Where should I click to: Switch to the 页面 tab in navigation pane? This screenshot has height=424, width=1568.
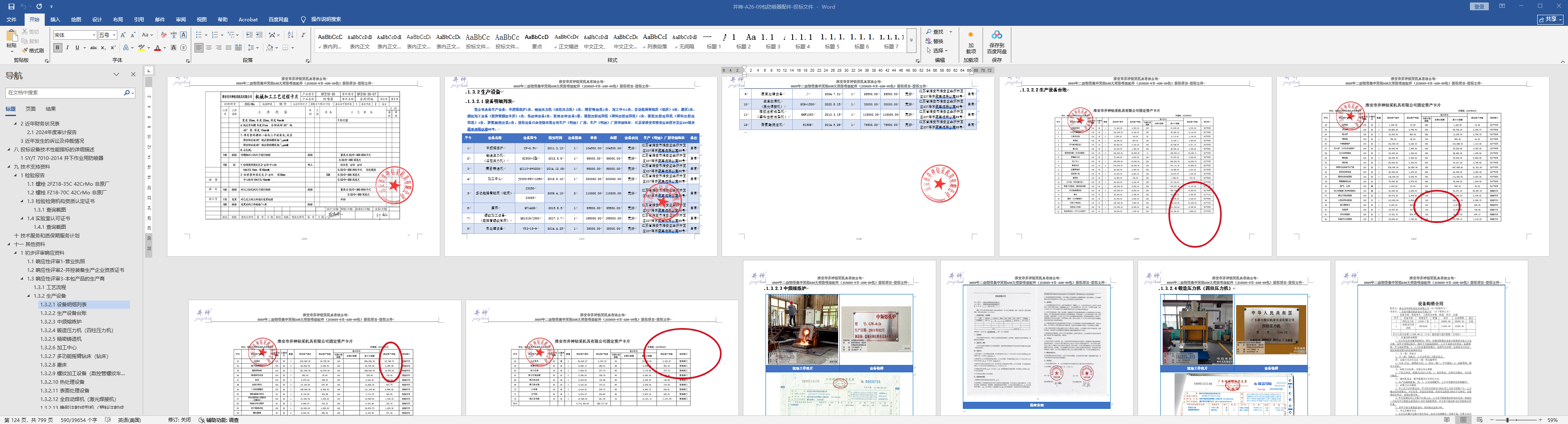pos(30,109)
